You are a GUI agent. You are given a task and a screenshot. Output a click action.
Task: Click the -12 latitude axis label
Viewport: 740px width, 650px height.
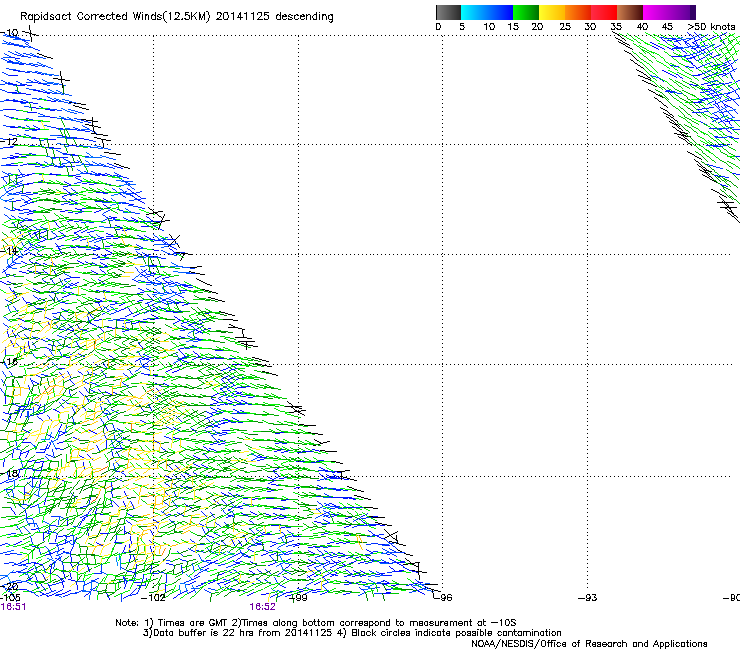click(x=9, y=141)
